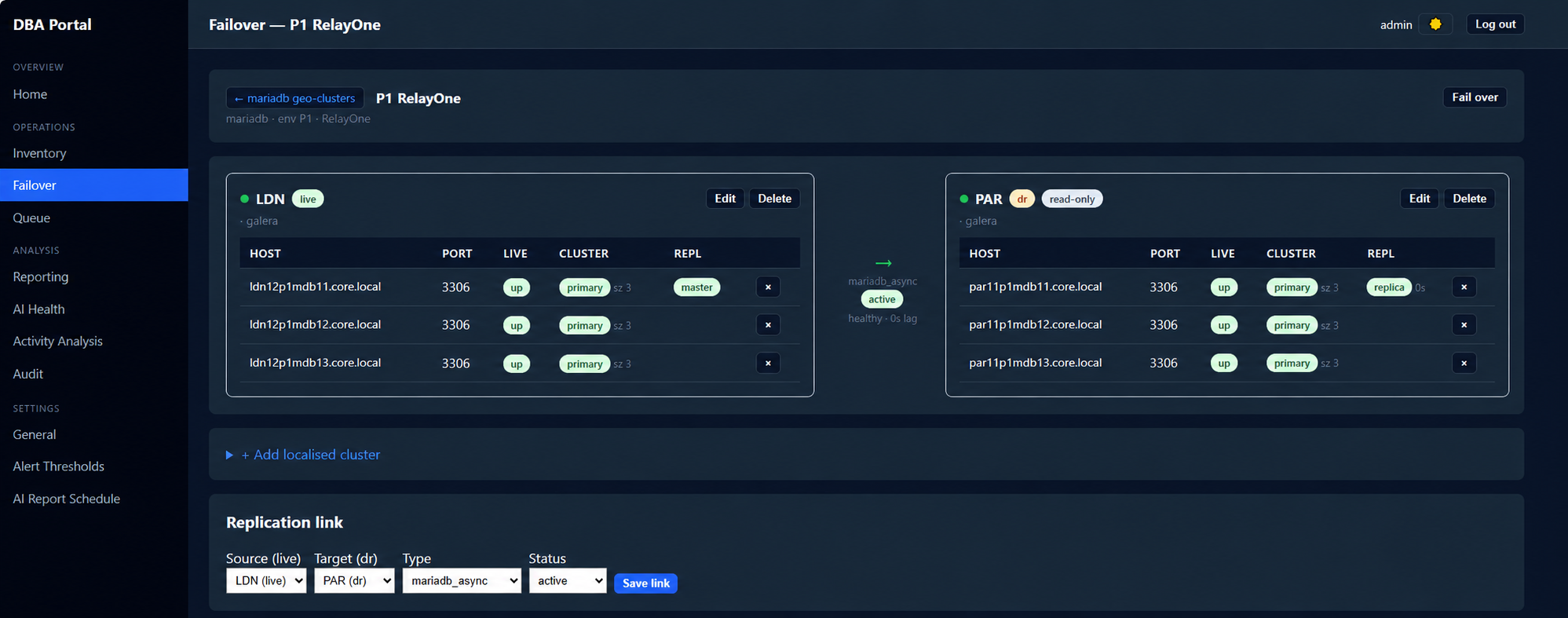Image resolution: width=1568 pixels, height=618 pixels.
Task: Click hostname ldn12p1mdb11.core.local
Action: 315,287
